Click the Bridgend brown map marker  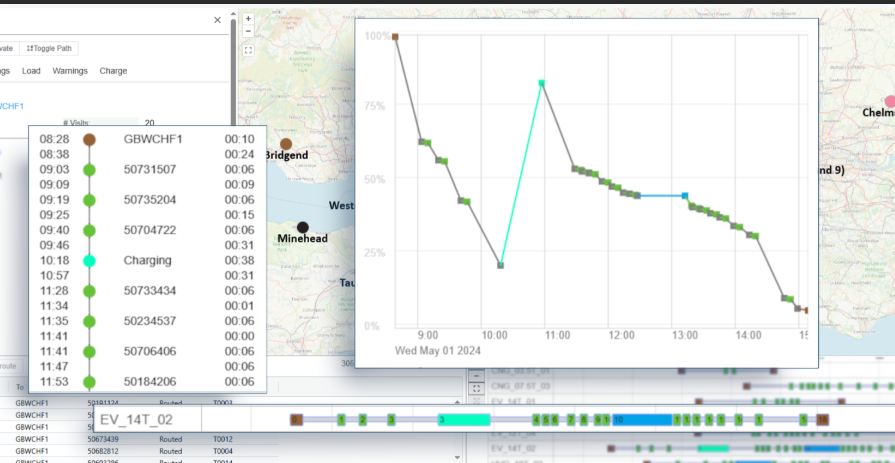tap(286, 144)
